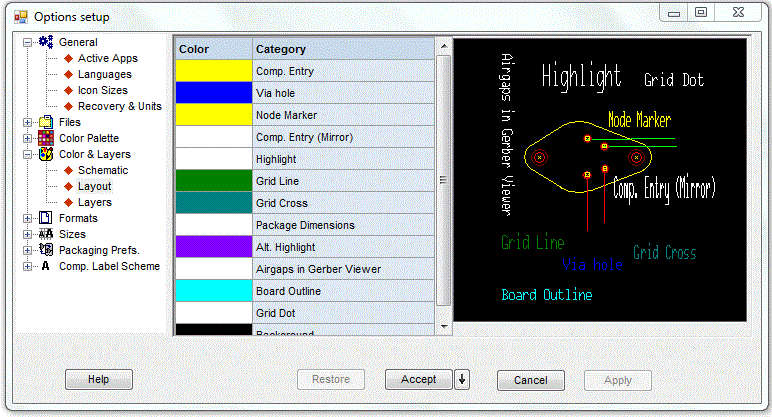Click the Color & Layers icon

point(46,154)
